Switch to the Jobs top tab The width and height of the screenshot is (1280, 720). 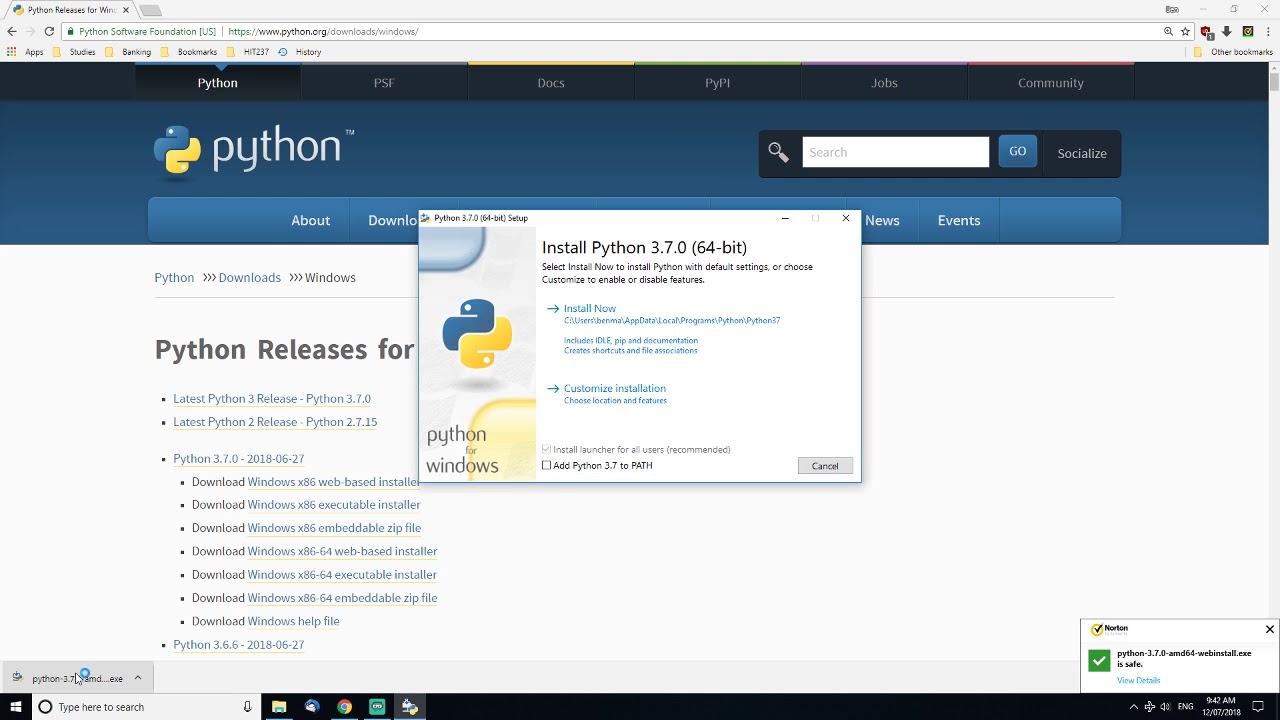[x=884, y=83]
